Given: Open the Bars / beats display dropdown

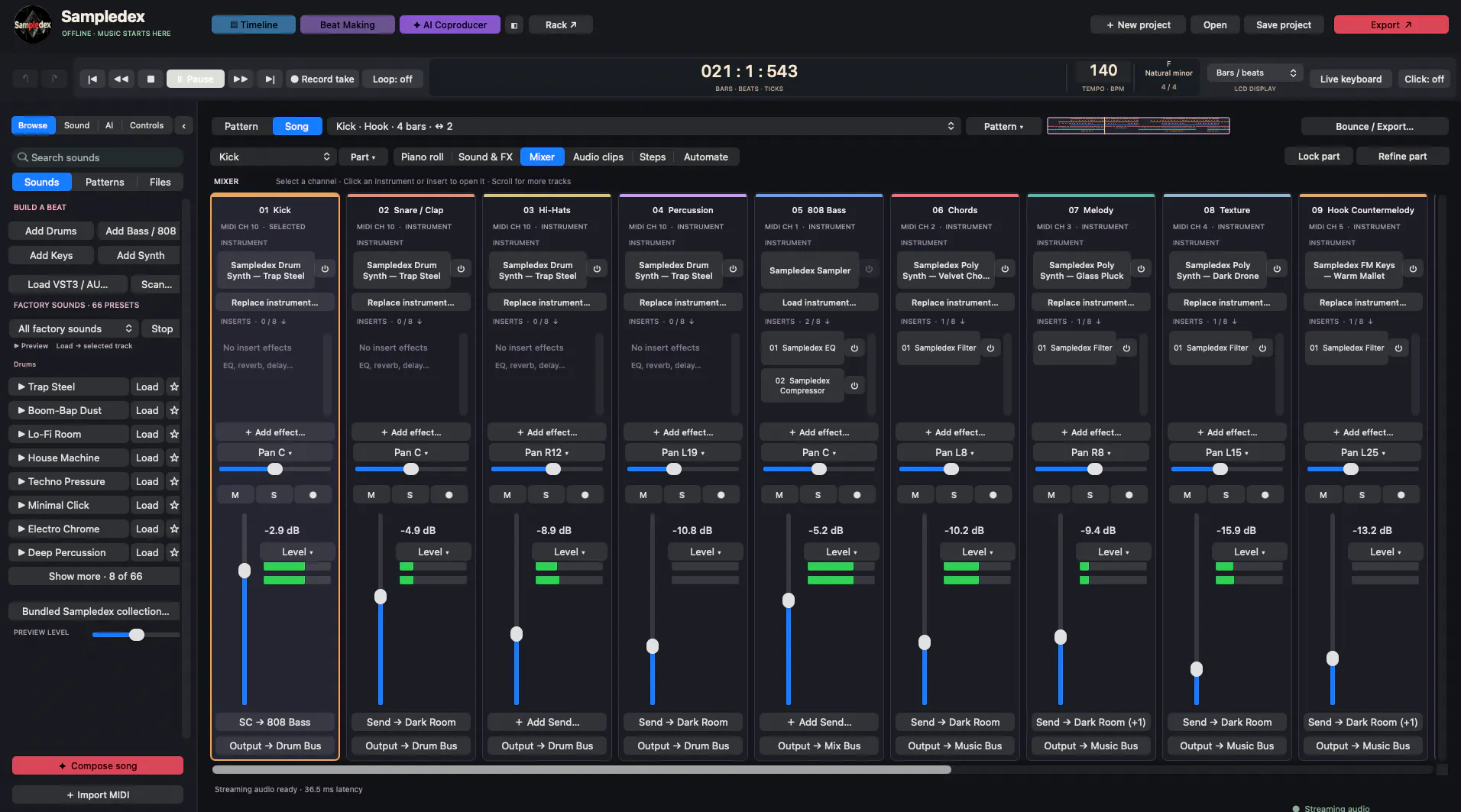Looking at the screenshot, I should [1255, 73].
